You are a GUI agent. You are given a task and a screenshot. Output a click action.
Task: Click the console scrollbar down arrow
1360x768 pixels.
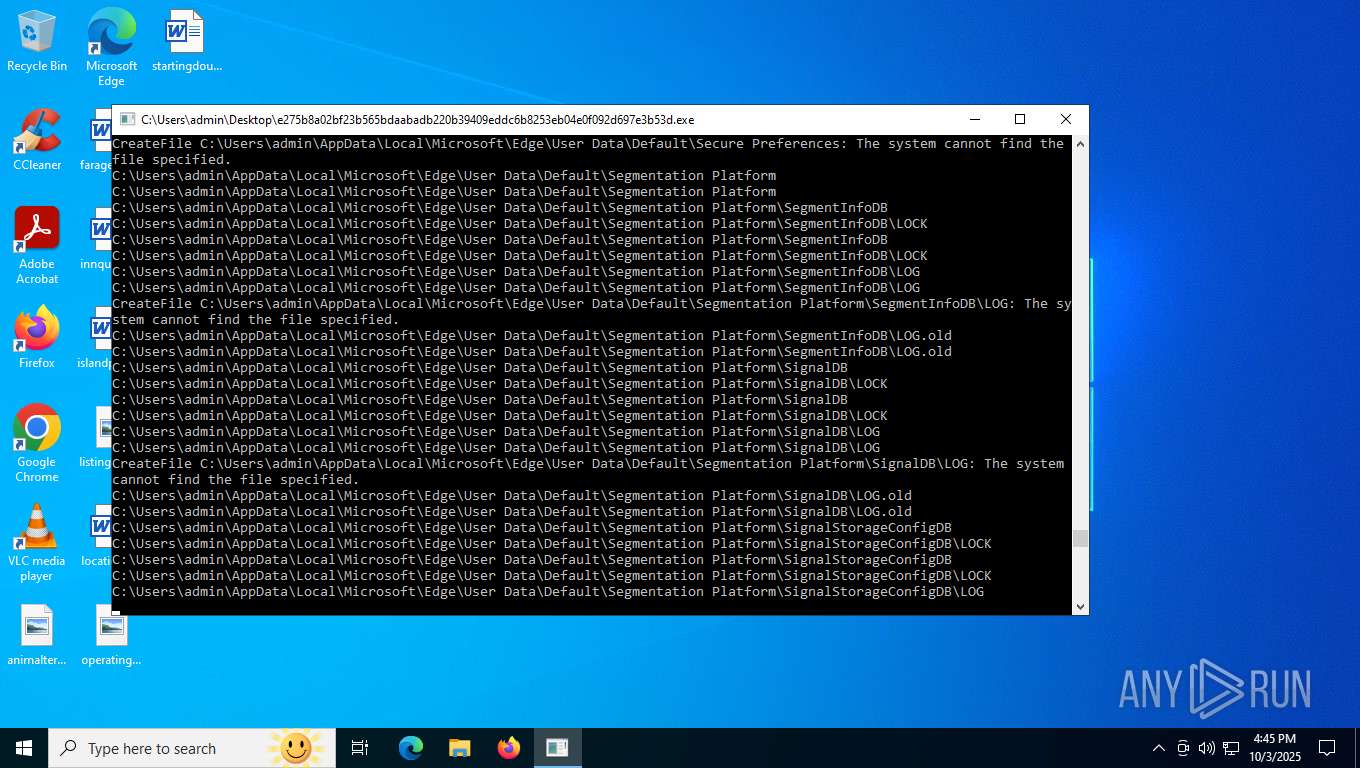click(1080, 606)
